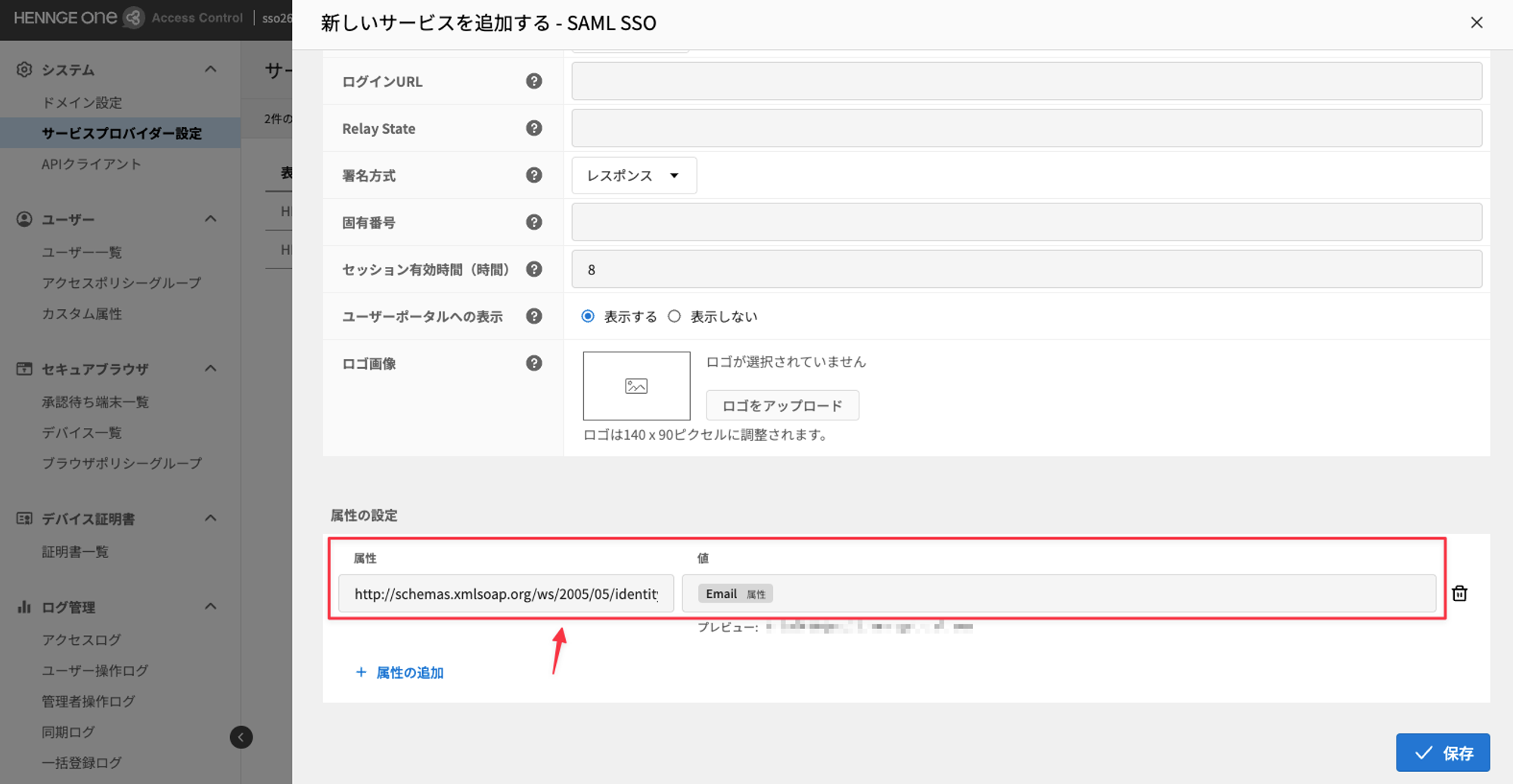Click the 属性の設定 heading text
The width and height of the screenshot is (1513, 784).
pos(364,515)
